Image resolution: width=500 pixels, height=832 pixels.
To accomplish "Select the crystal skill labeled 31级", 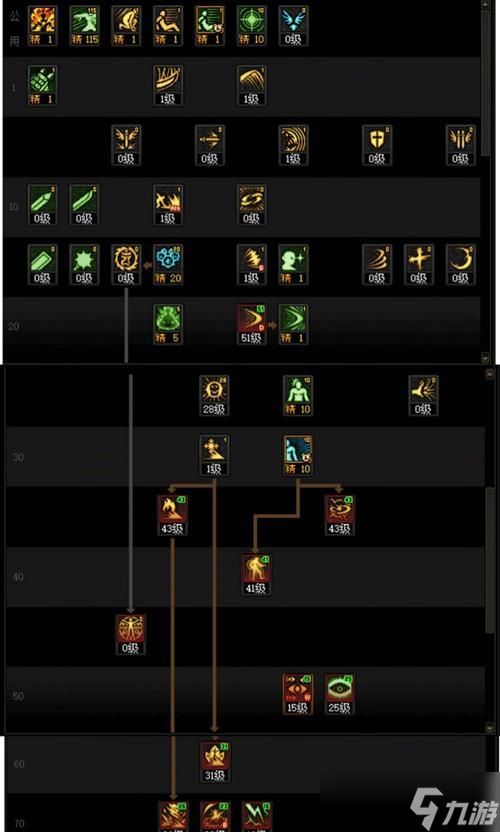I will point(214,762).
